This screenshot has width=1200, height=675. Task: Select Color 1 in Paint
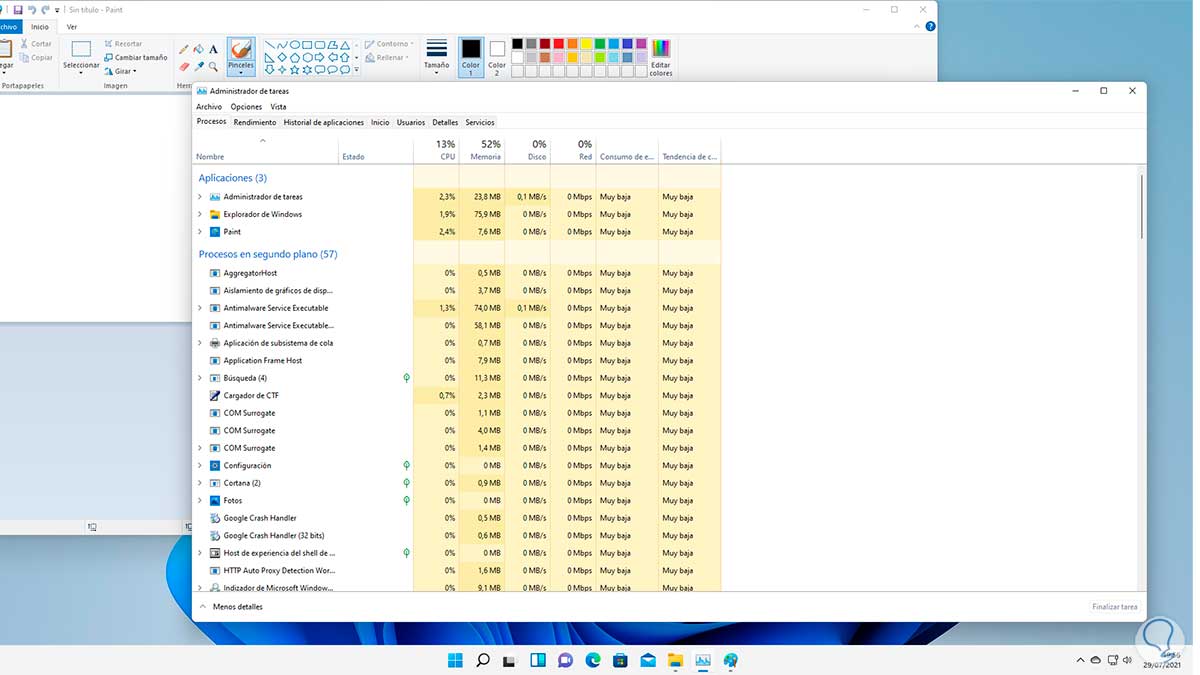(x=471, y=57)
